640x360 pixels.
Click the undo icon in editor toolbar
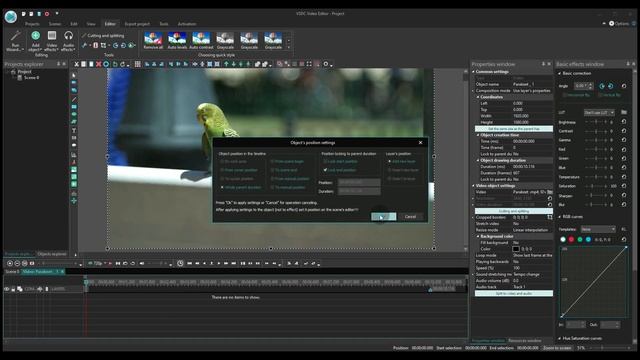pyautogui.click(x=115, y=64)
